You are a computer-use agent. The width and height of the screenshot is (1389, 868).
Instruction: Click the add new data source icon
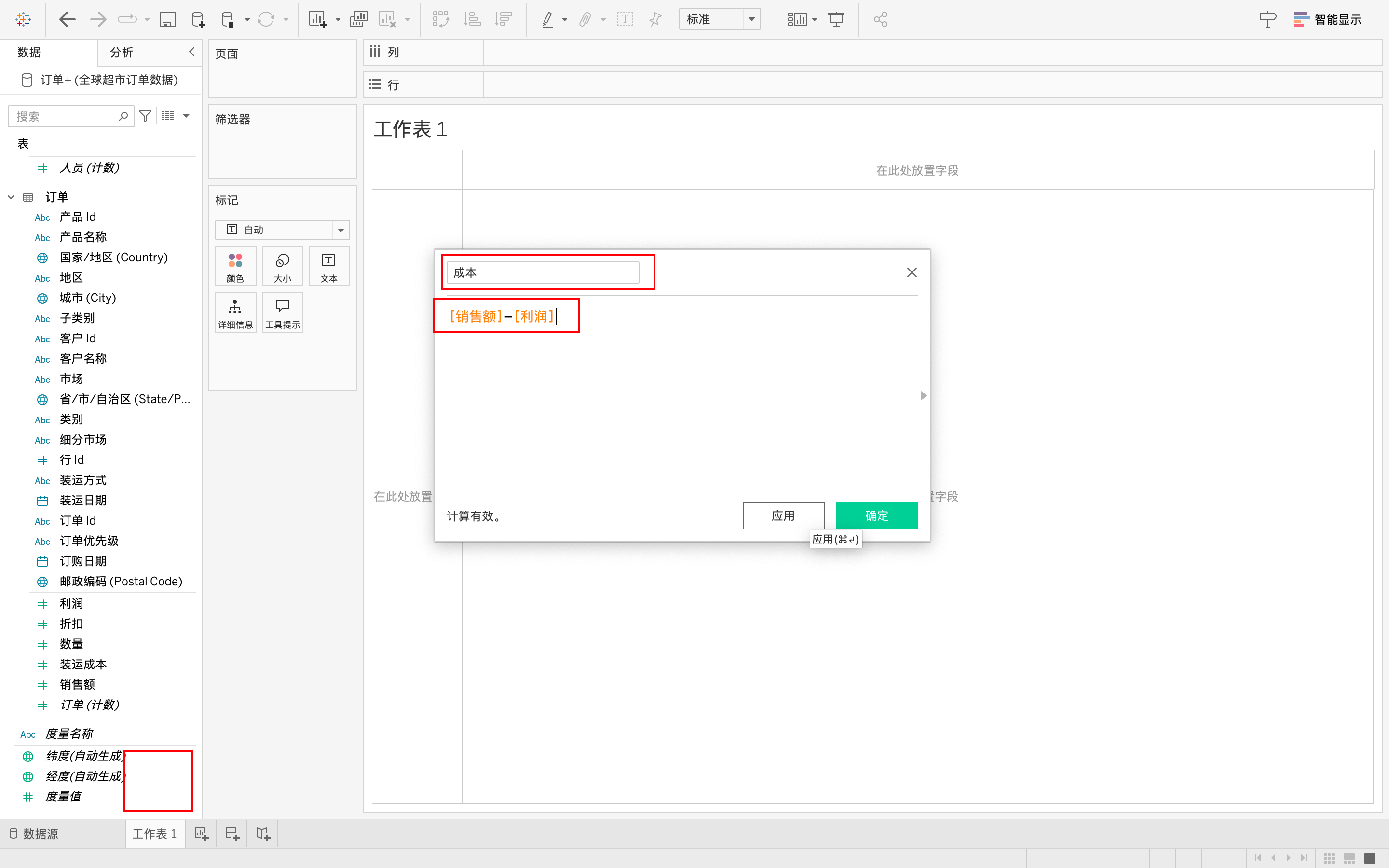click(198, 19)
